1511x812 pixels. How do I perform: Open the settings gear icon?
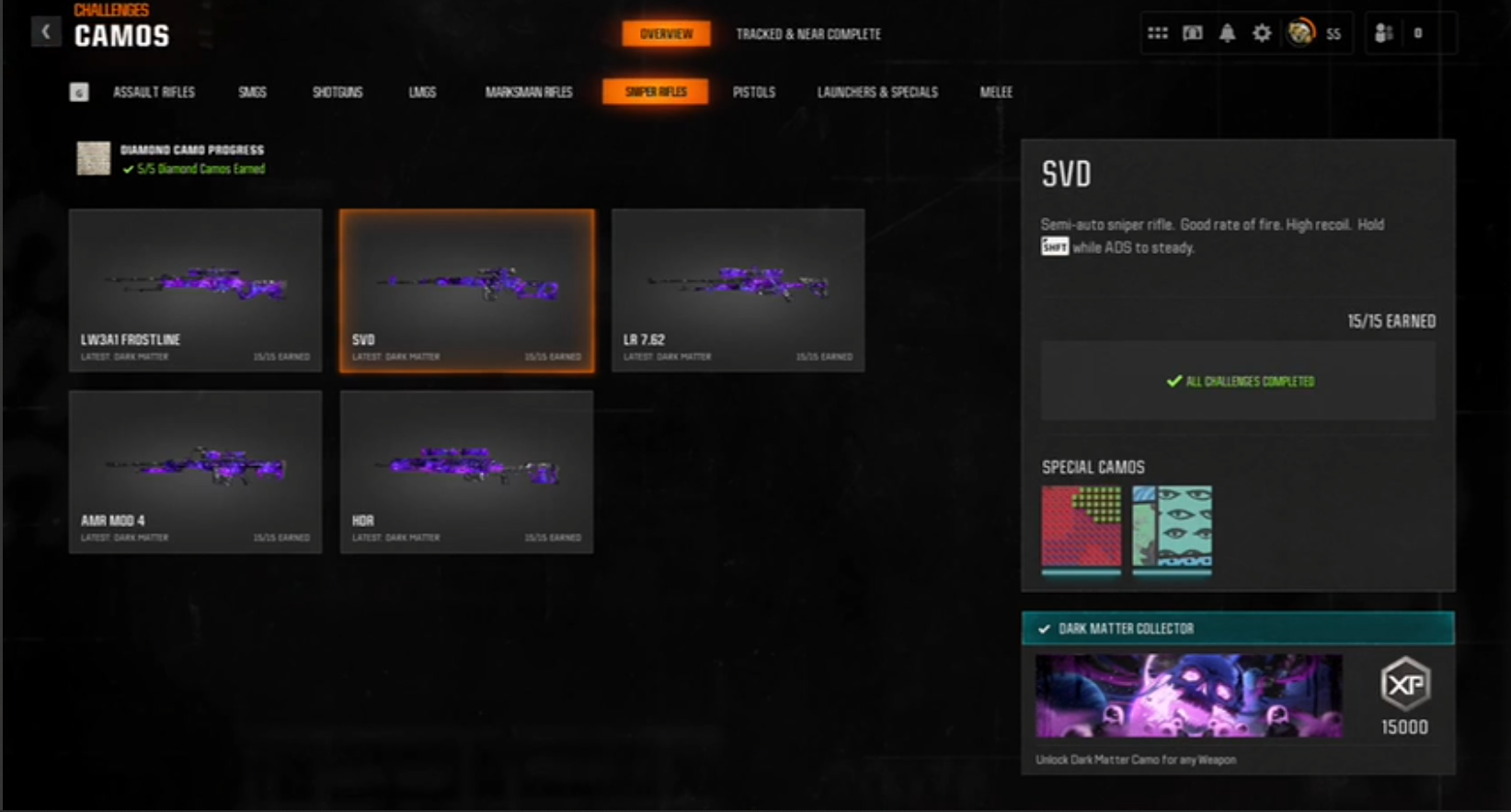[x=1262, y=33]
